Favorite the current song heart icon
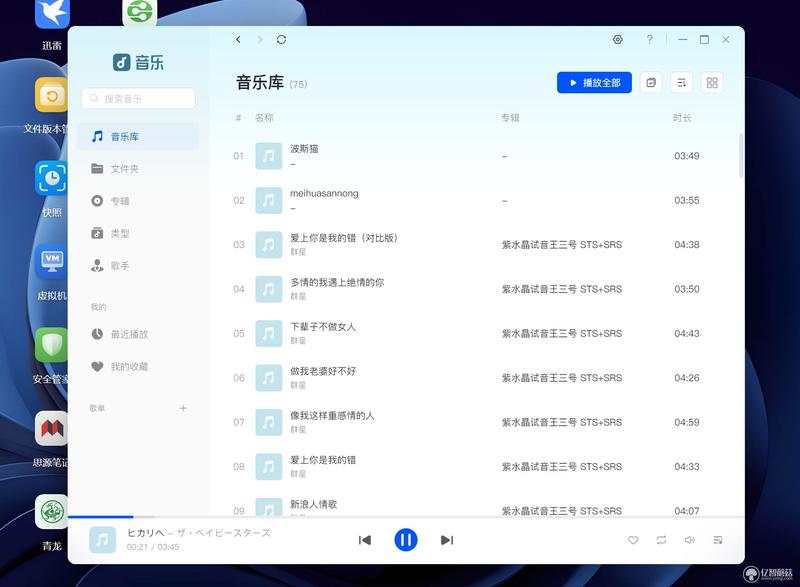Screen dimensions: 800x587 633,540
